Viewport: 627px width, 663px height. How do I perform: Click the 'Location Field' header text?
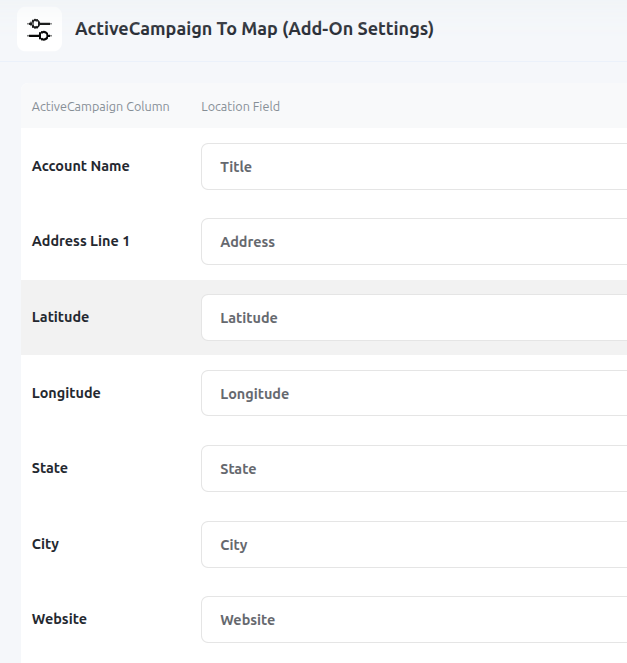click(x=241, y=107)
